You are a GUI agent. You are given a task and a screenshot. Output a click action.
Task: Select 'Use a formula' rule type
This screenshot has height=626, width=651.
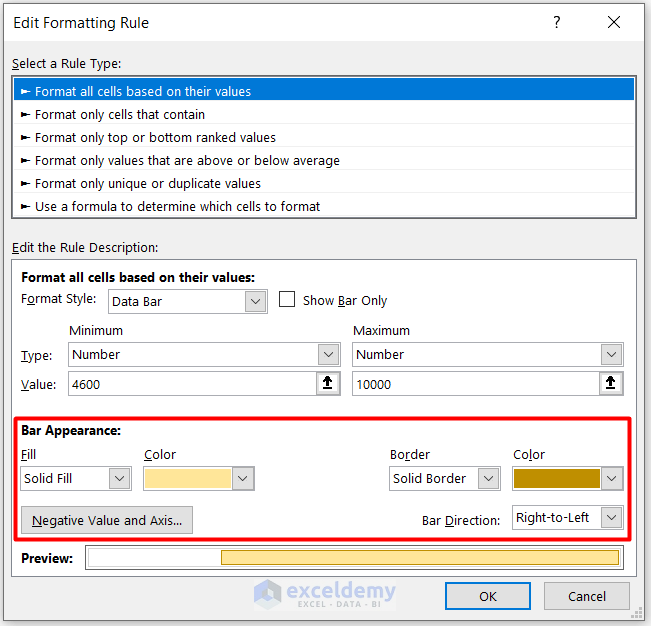point(177,206)
